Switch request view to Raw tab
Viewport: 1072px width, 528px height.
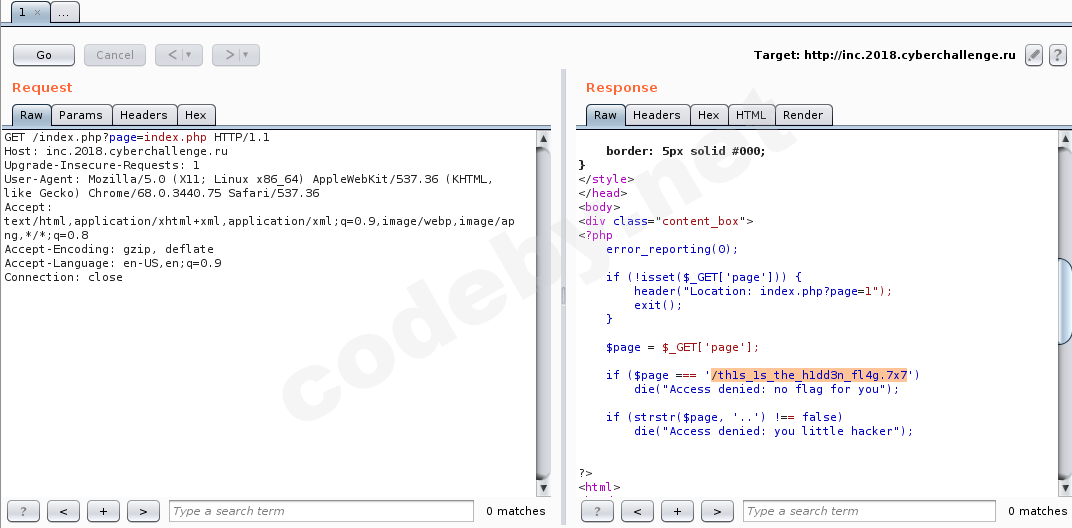pos(31,115)
